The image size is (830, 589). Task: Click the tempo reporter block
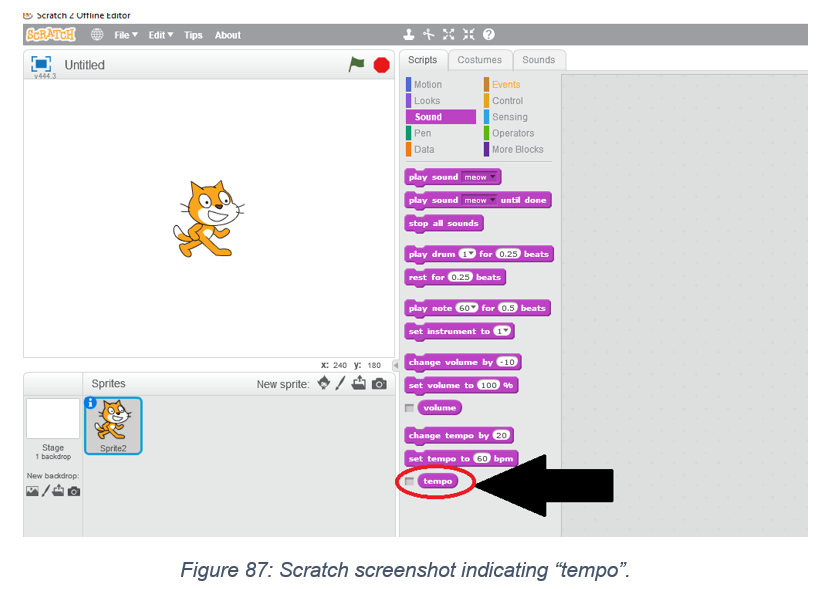point(438,481)
